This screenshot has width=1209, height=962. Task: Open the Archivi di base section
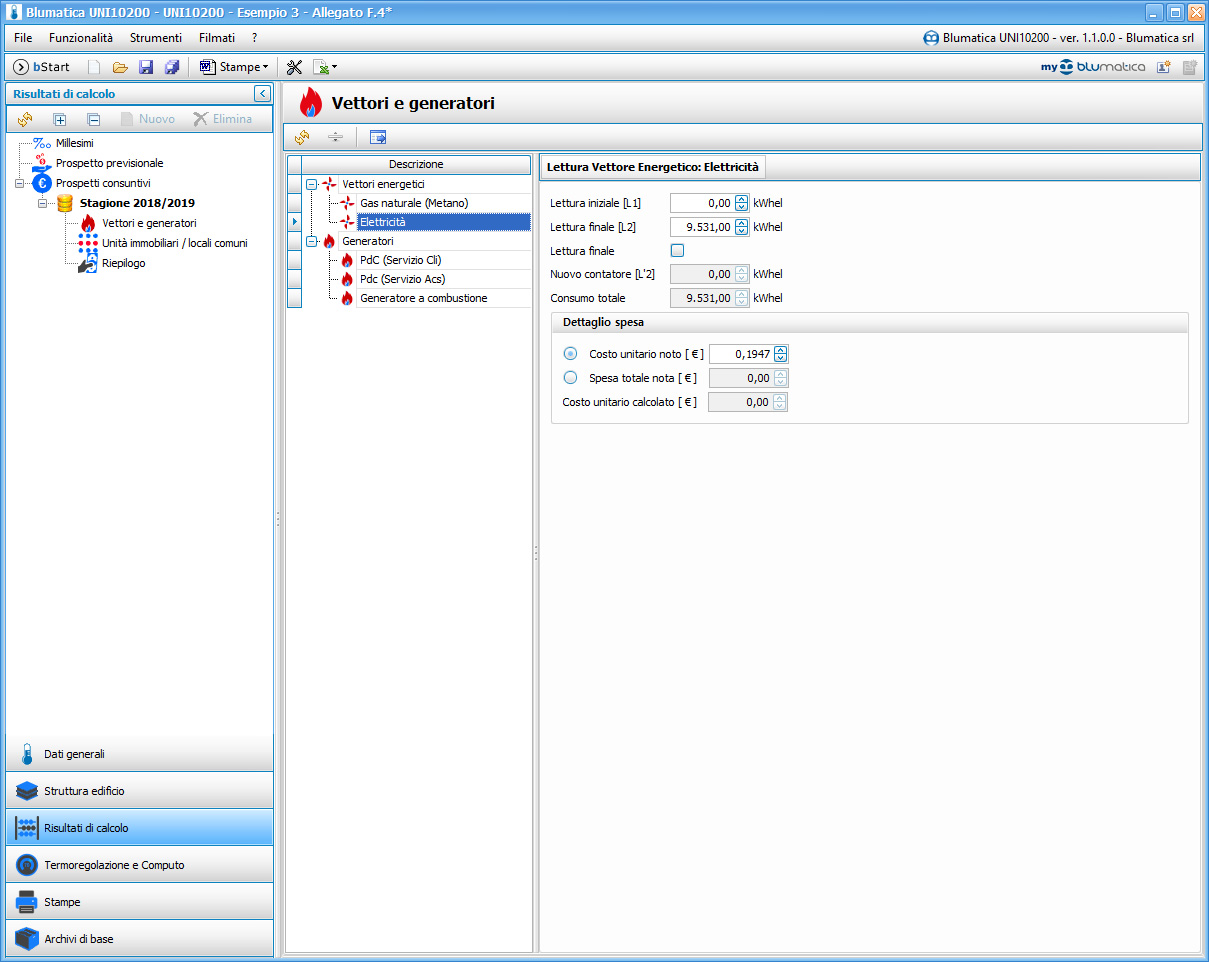(x=139, y=939)
